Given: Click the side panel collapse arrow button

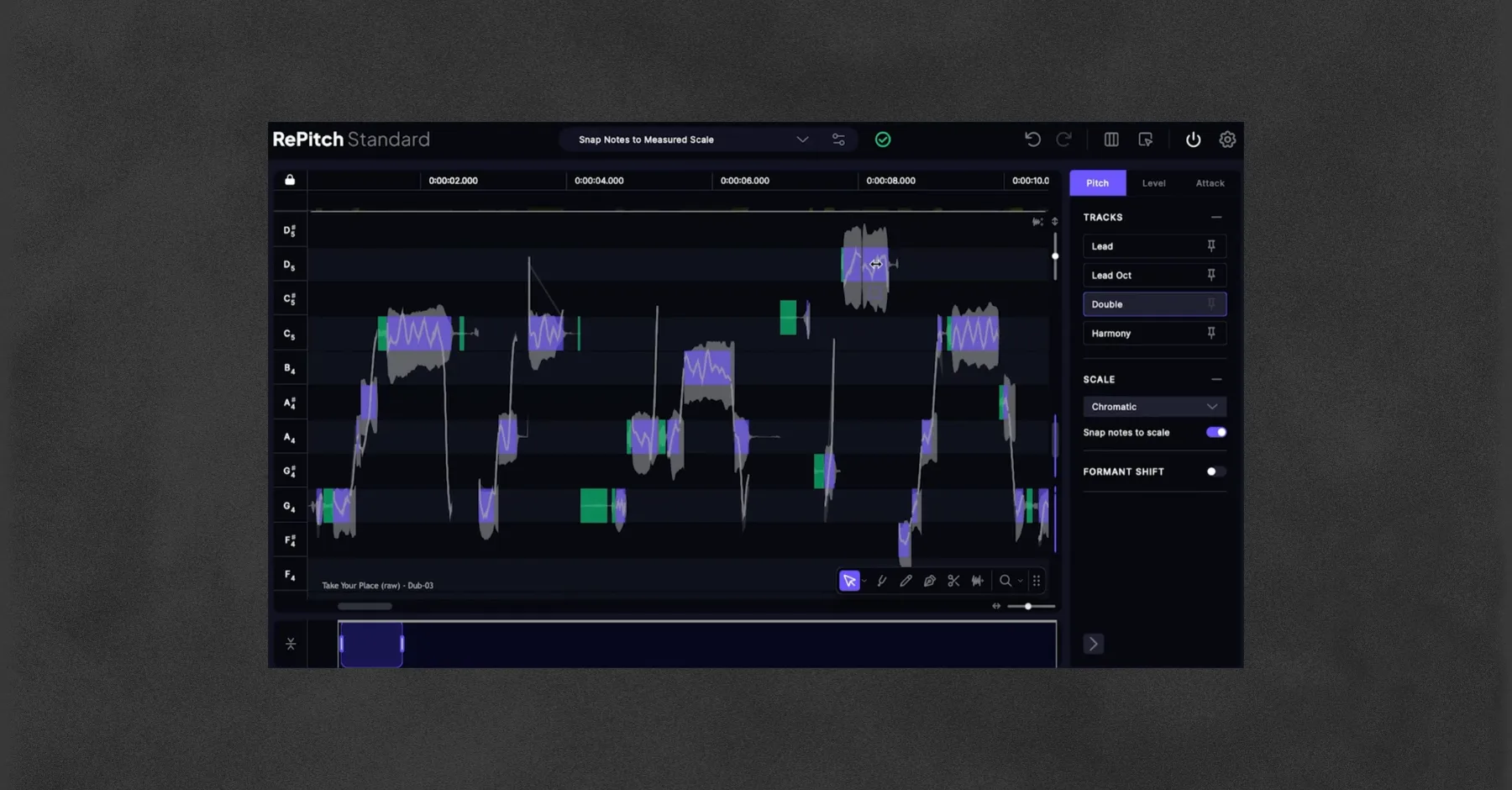Looking at the screenshot, I should click(1093, 644).
